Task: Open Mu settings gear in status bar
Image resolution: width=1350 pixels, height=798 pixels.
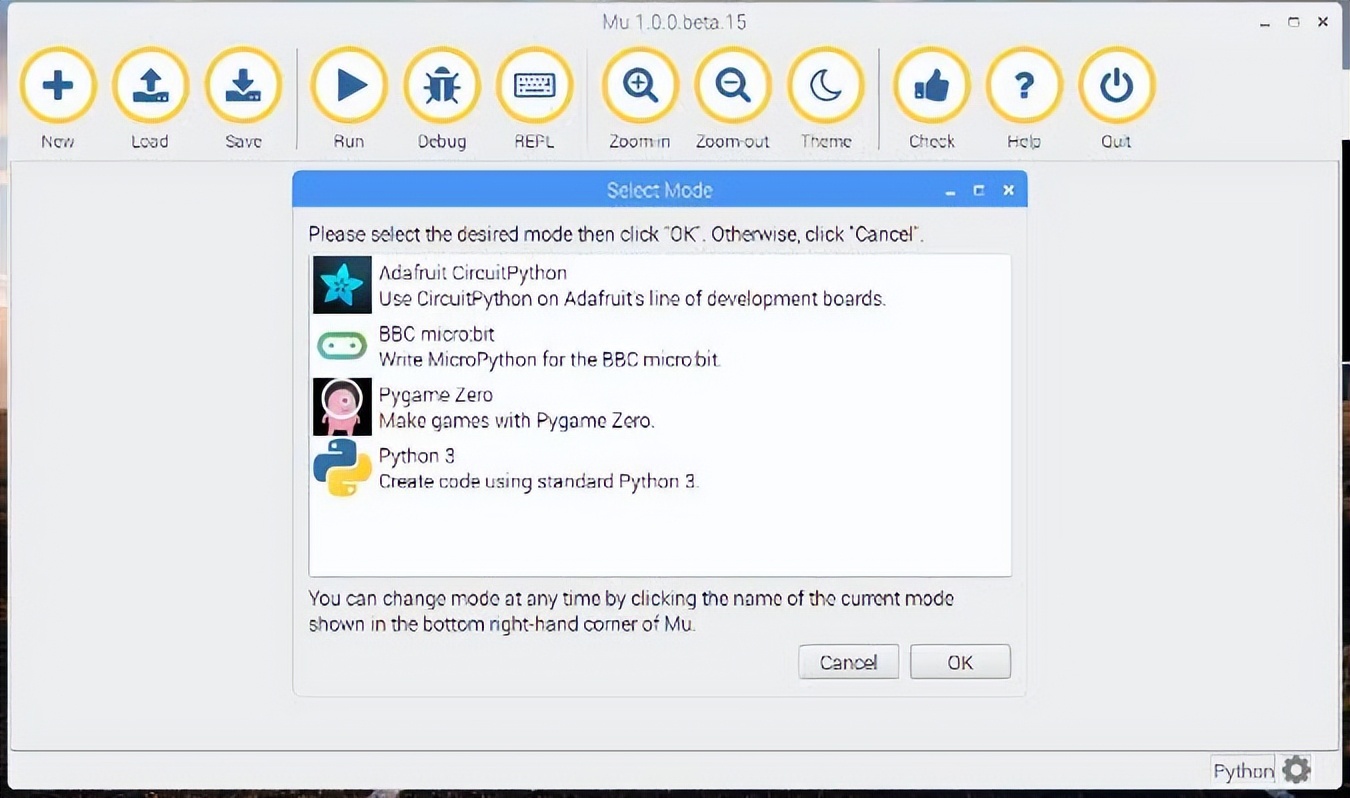Action: [x=1296, y=770]
